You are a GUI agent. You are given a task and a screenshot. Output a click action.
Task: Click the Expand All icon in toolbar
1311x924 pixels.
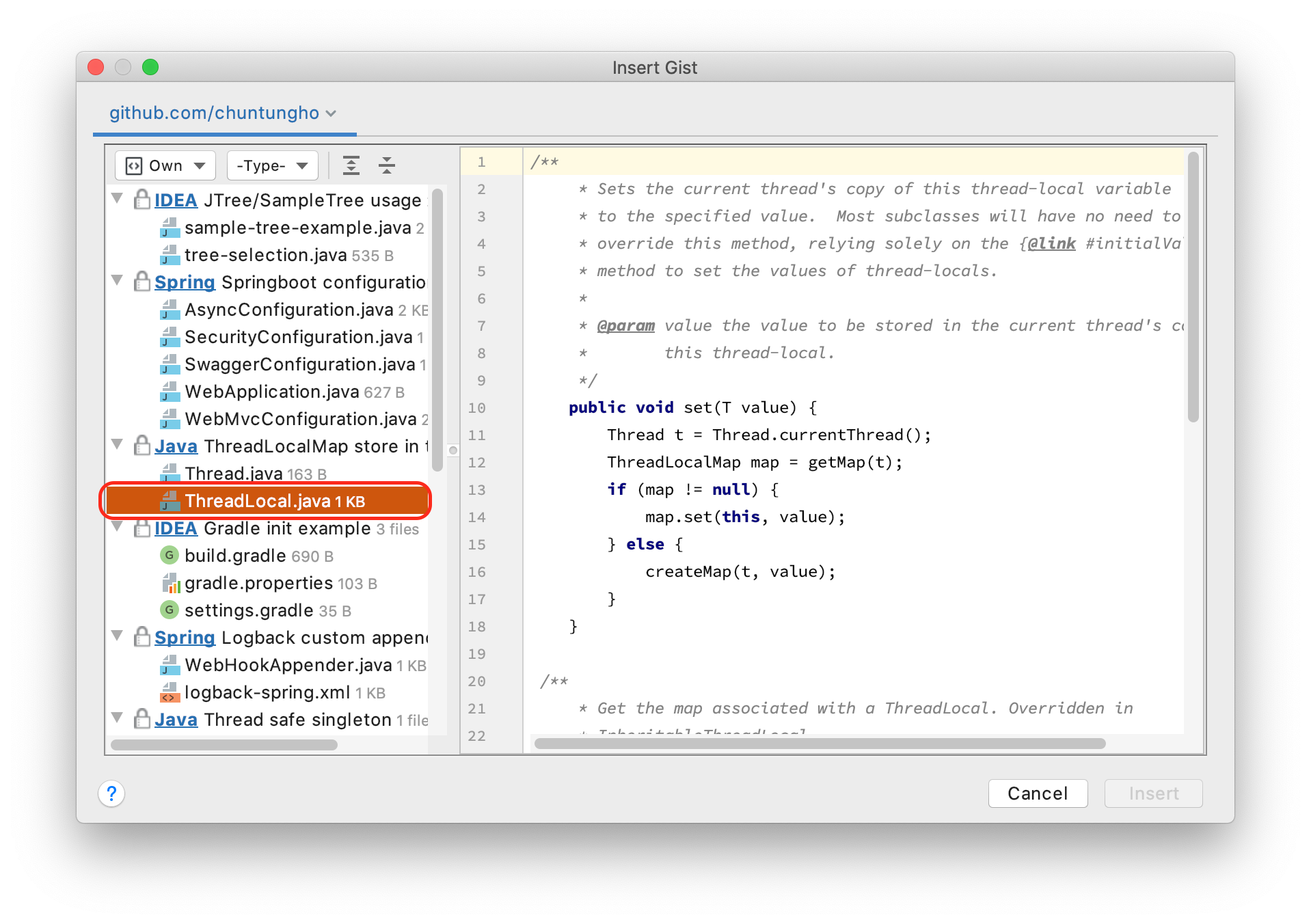point(351,165)
